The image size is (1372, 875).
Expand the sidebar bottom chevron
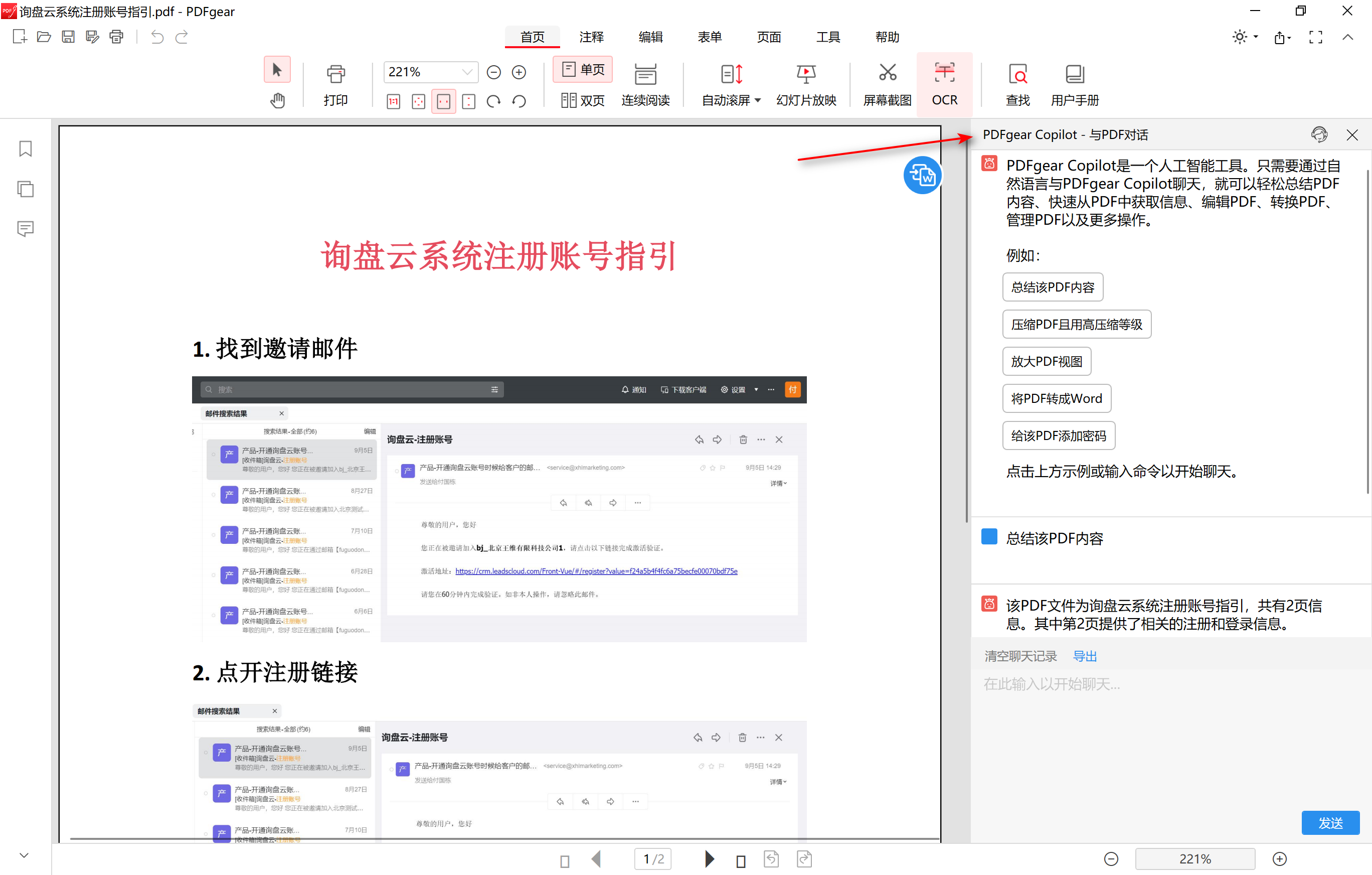pyautogui.click(x=24, y=855)
